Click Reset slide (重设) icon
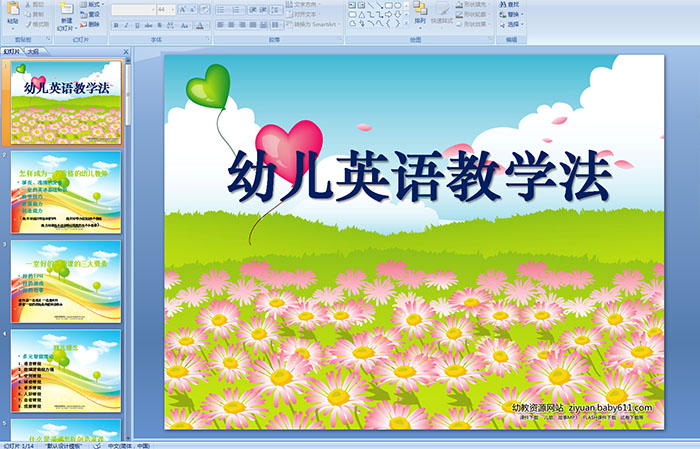This screenshot has height=449, width=700. pos(83,15)
